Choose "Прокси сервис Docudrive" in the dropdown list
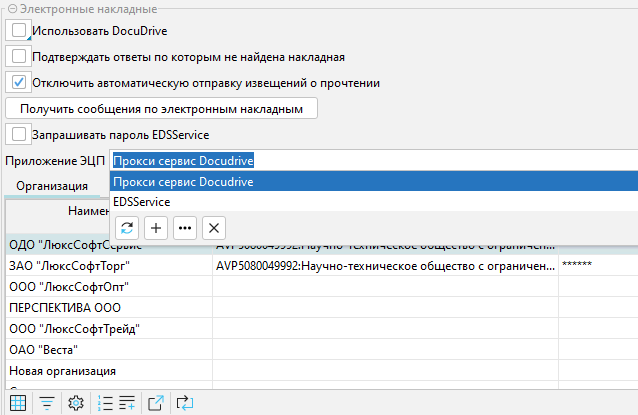Screen dimensions: 638x415 pos(183,181)
